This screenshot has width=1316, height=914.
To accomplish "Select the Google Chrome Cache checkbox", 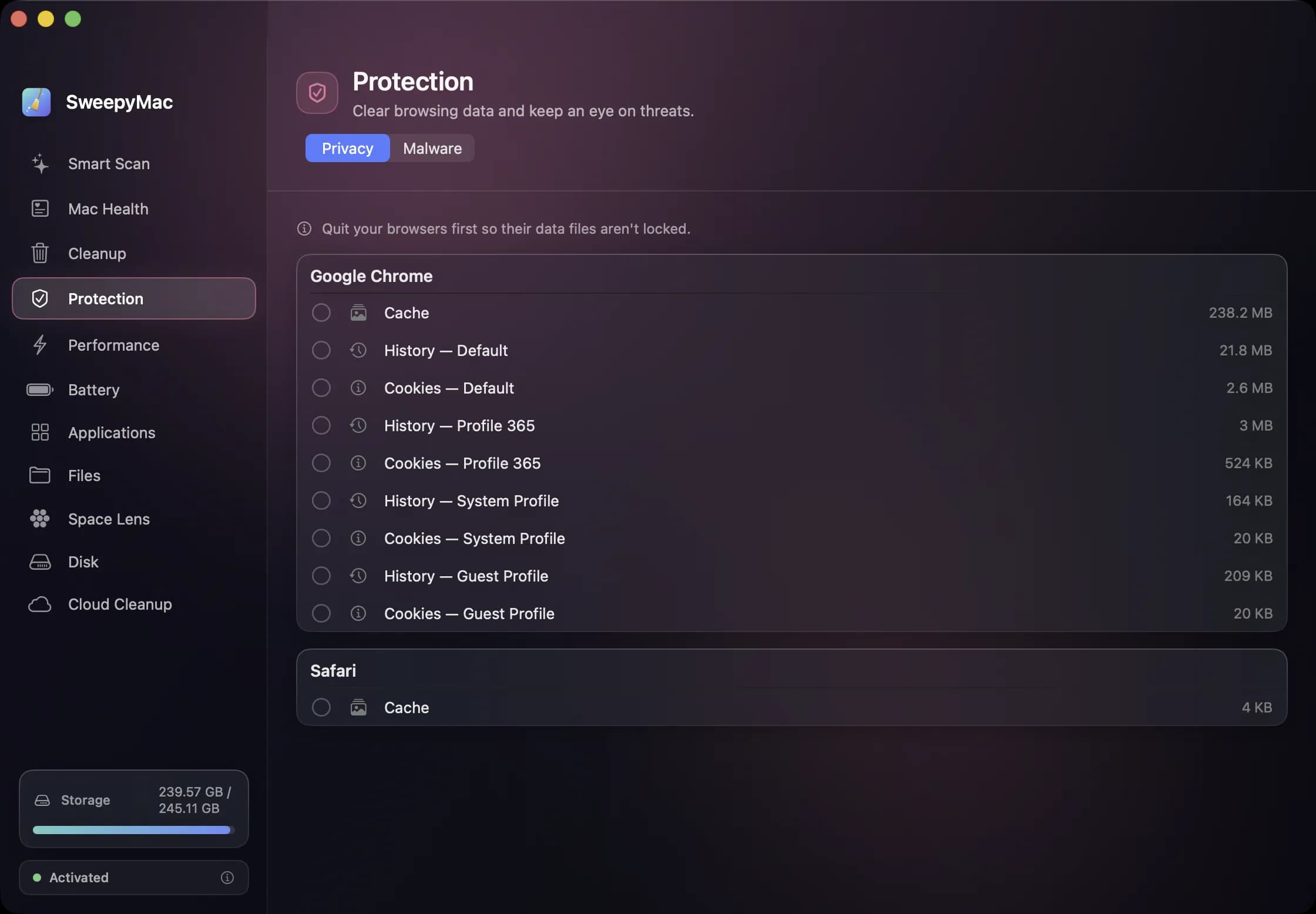I will (321, 313).
